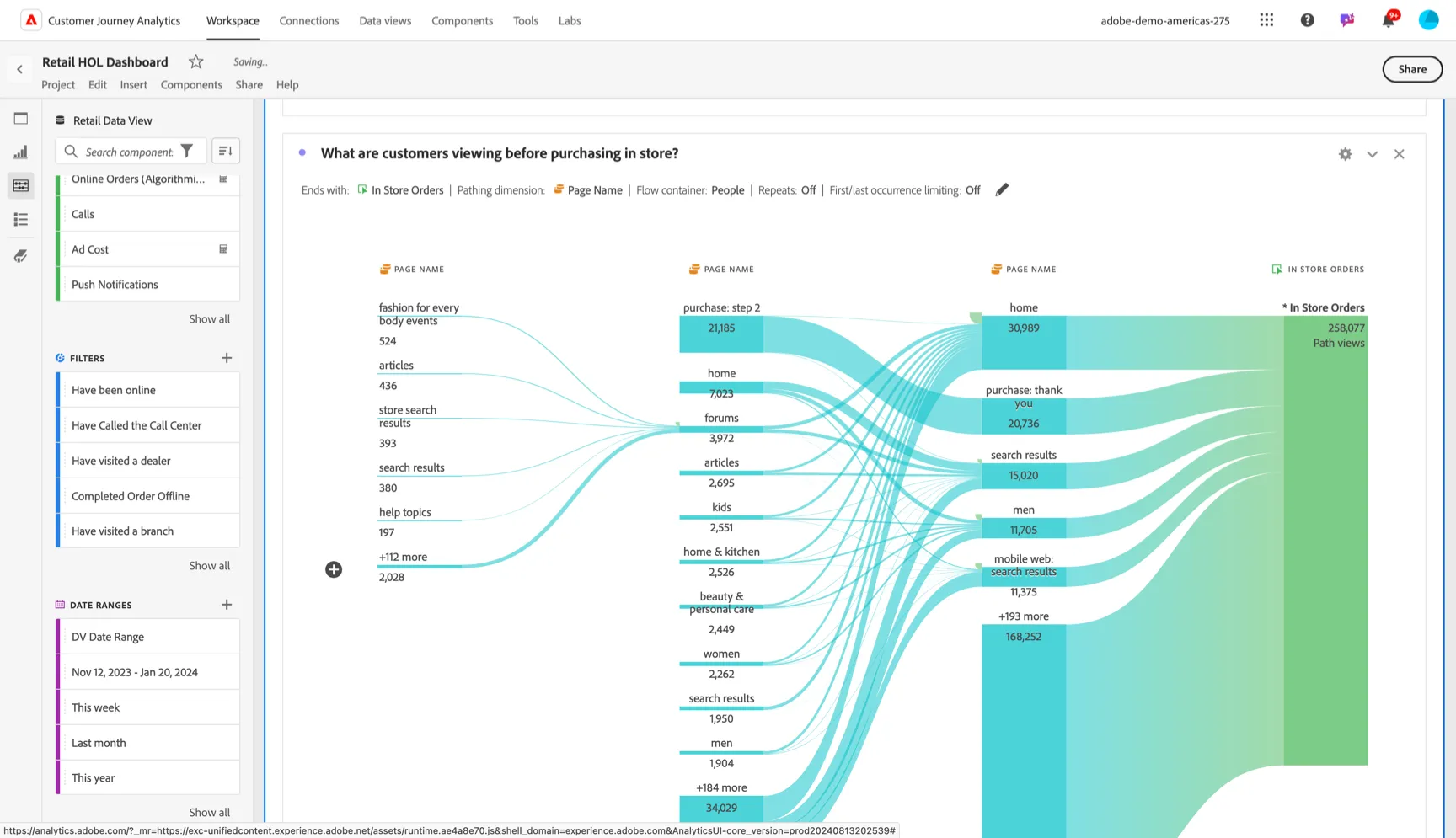The height and width of the screenshot is (838, 1456).
Task: Collapse the flow visualization with chevron
Action: point(1372,154)
